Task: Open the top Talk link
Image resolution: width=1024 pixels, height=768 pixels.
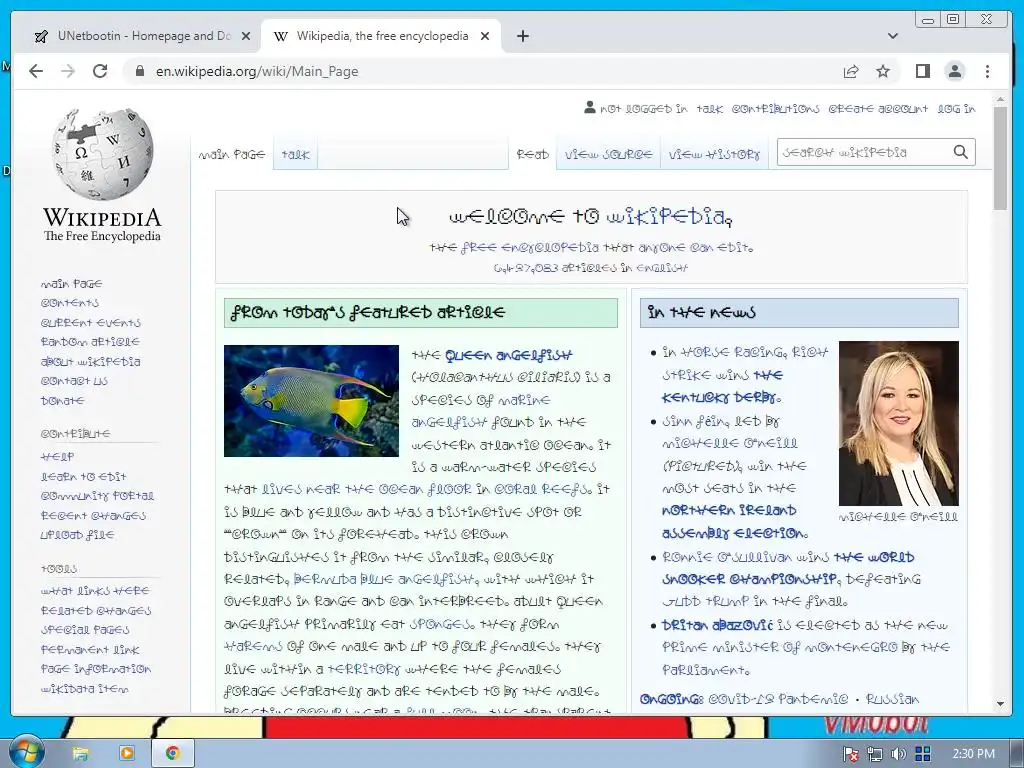Action: 709,109
